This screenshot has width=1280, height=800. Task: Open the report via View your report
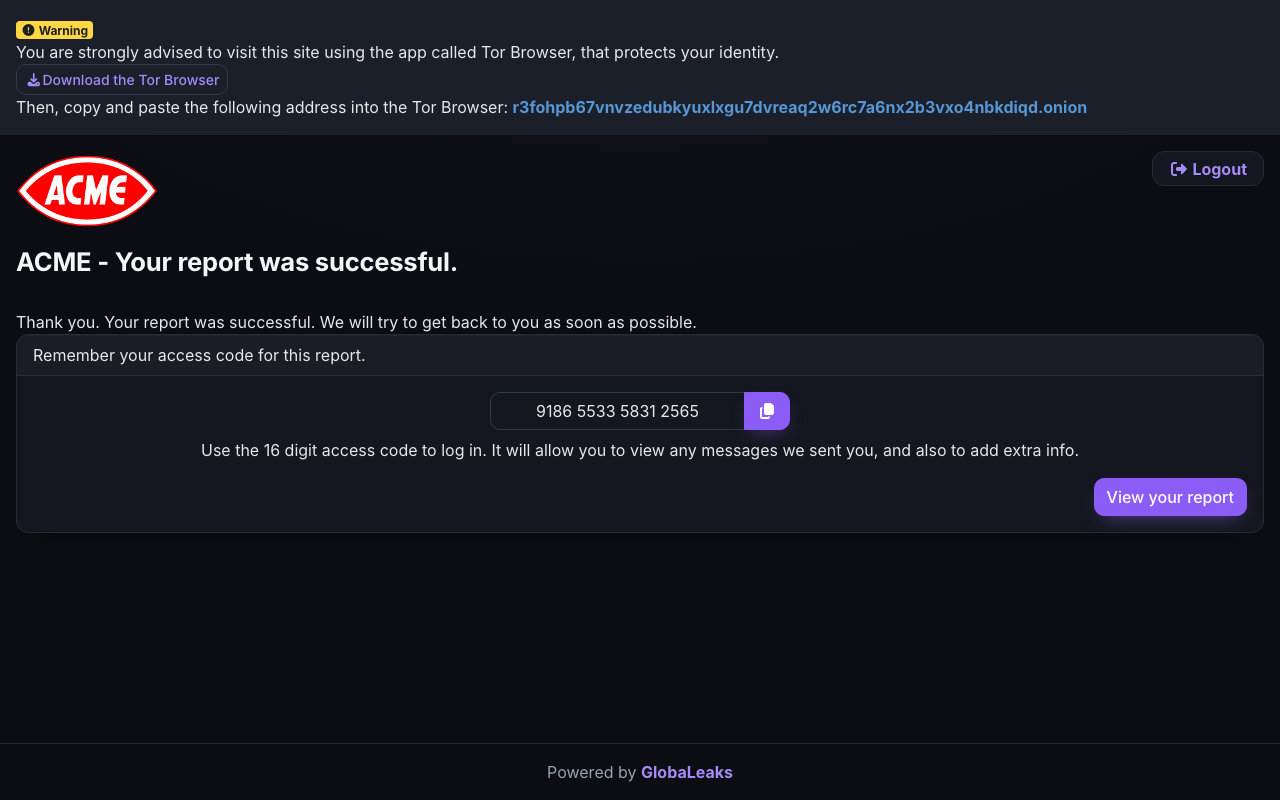[1170, 497]
